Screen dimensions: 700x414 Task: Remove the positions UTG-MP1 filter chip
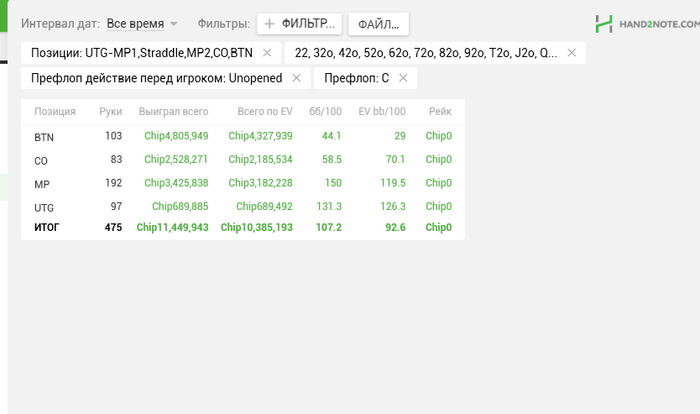tap(267, 53)
